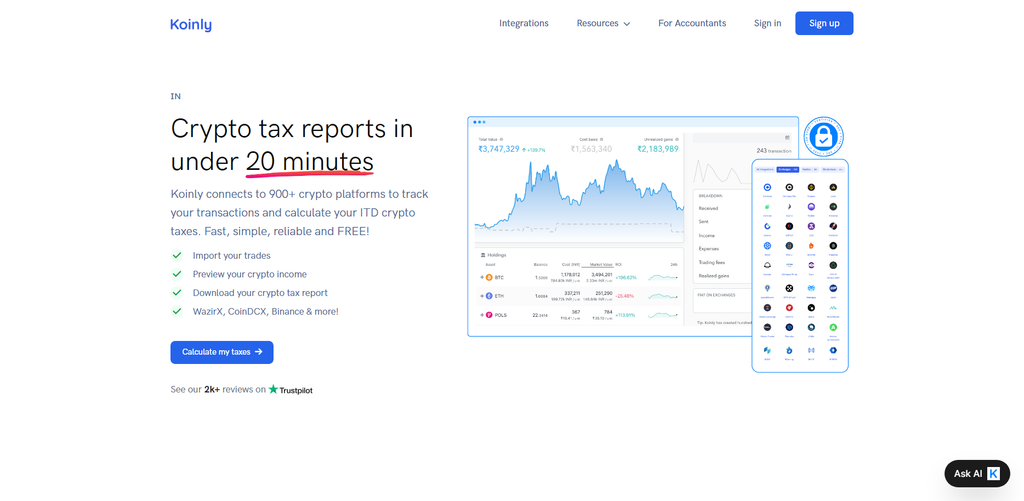Viewport: 1024px width, 501px height.
Task: Select the highlighted Exchanges tab in integrations panel
Action: [787, 169]
